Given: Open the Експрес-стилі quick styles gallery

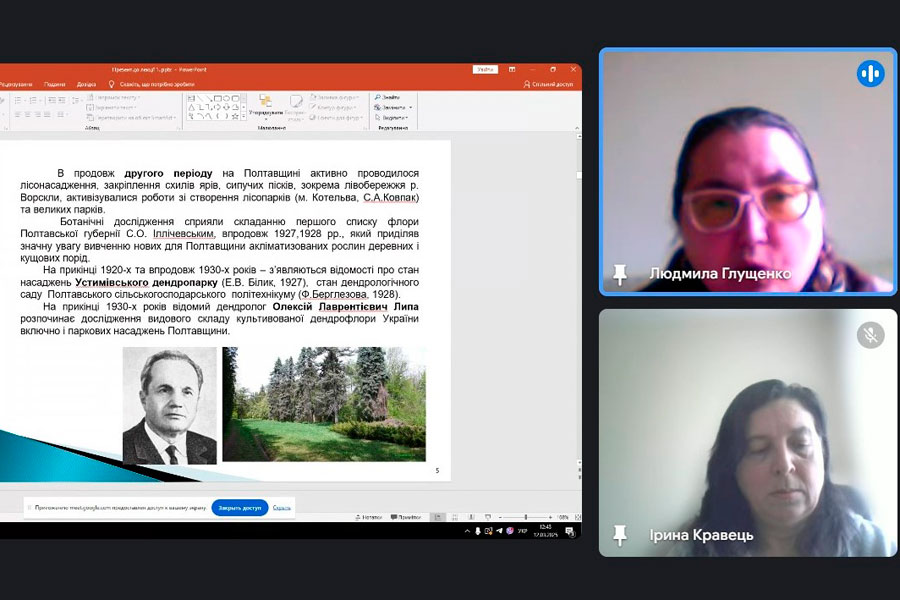Looking at the screenshot, I should coord(296,107).
